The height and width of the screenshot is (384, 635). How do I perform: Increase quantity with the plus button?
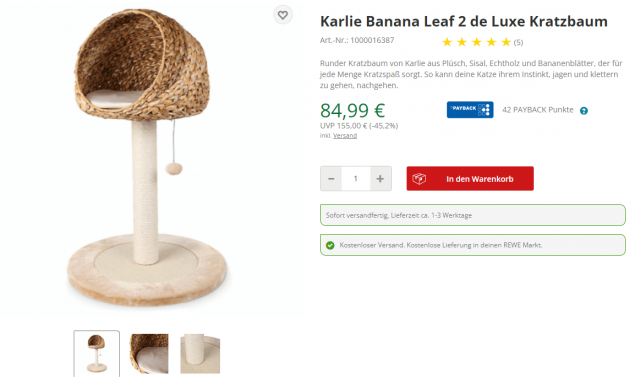click(380, 179)
